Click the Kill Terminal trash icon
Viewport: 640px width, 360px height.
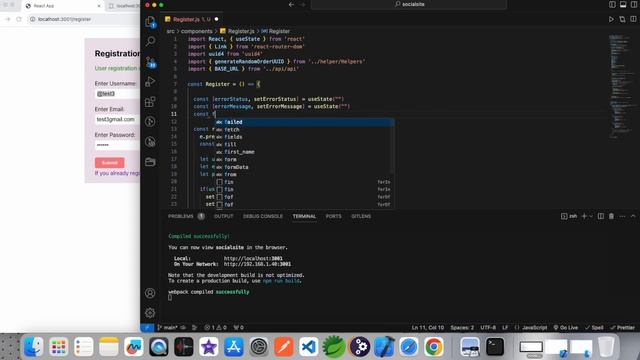coord(611,216)
